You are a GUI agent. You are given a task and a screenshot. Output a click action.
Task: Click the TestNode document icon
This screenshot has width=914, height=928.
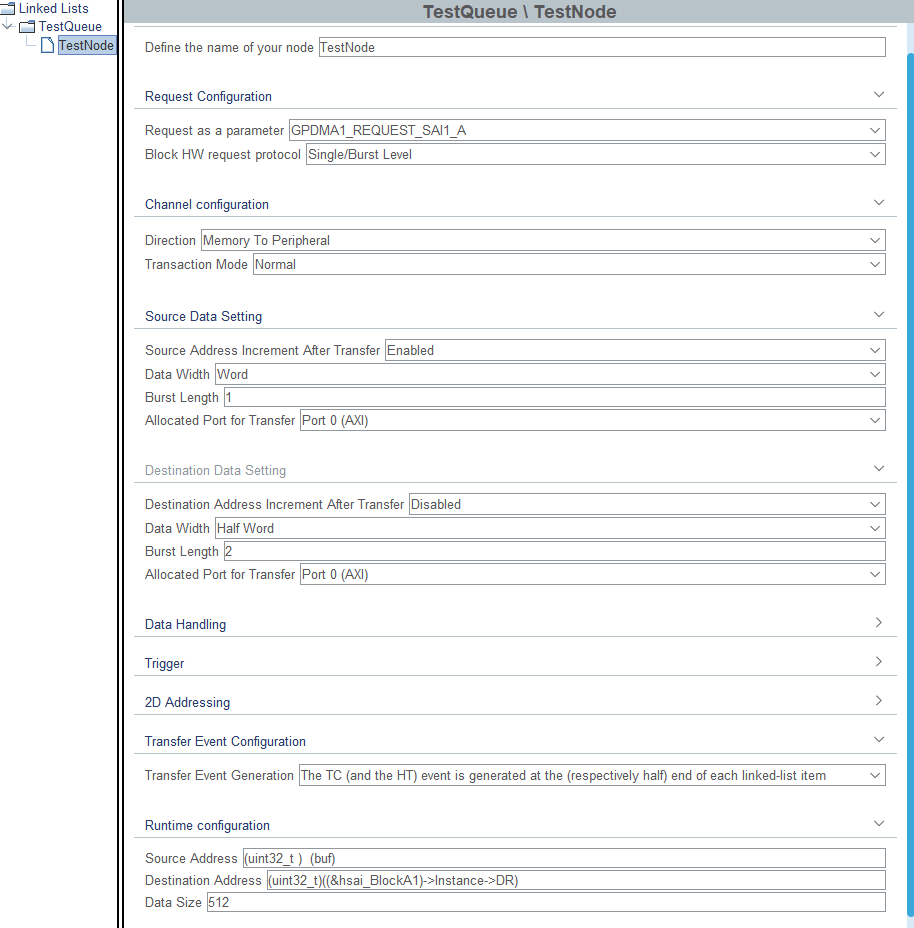(x=47, y=45)
